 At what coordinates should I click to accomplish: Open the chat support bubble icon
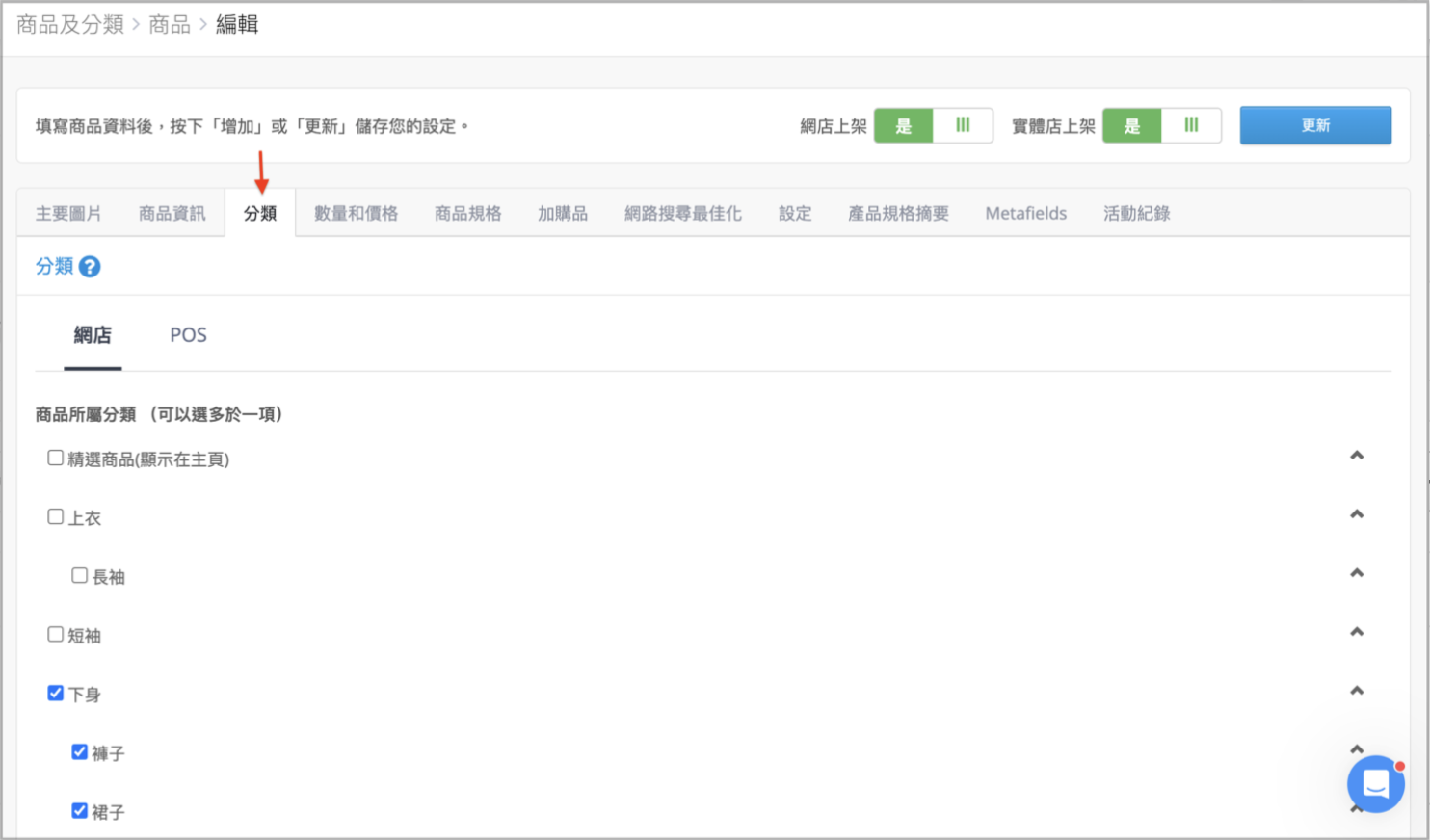[x=1375, y=784]
